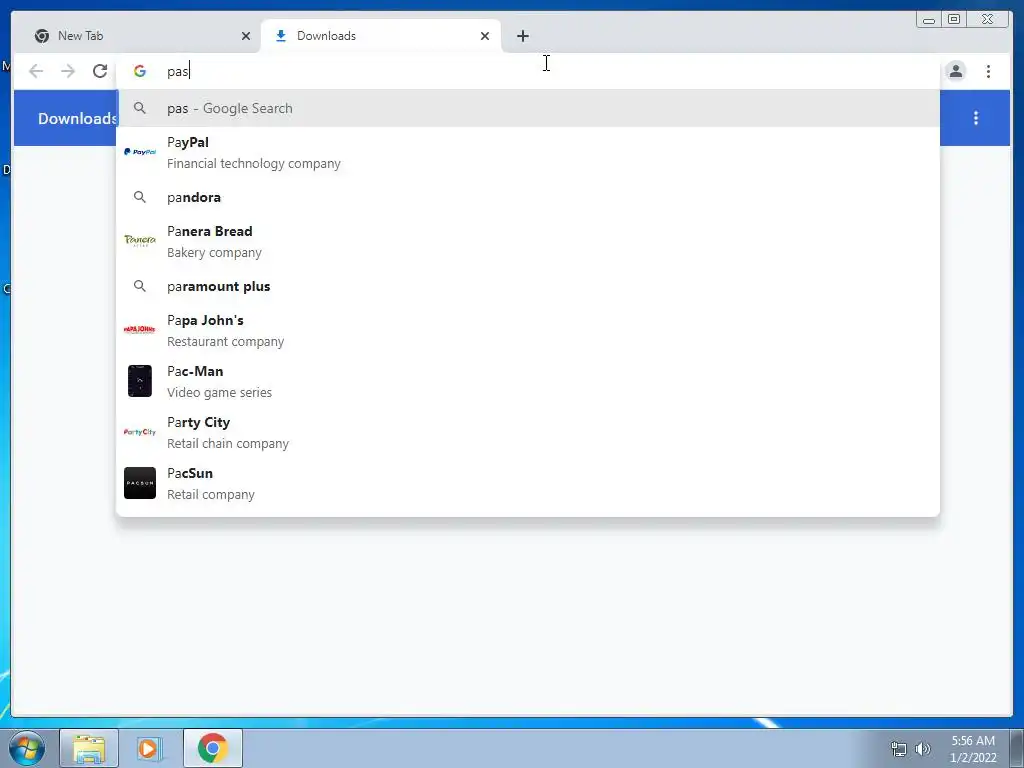Open Chrome's three-dot main menu
This screenshot has width=1024, height=768.
coord(988,71)
